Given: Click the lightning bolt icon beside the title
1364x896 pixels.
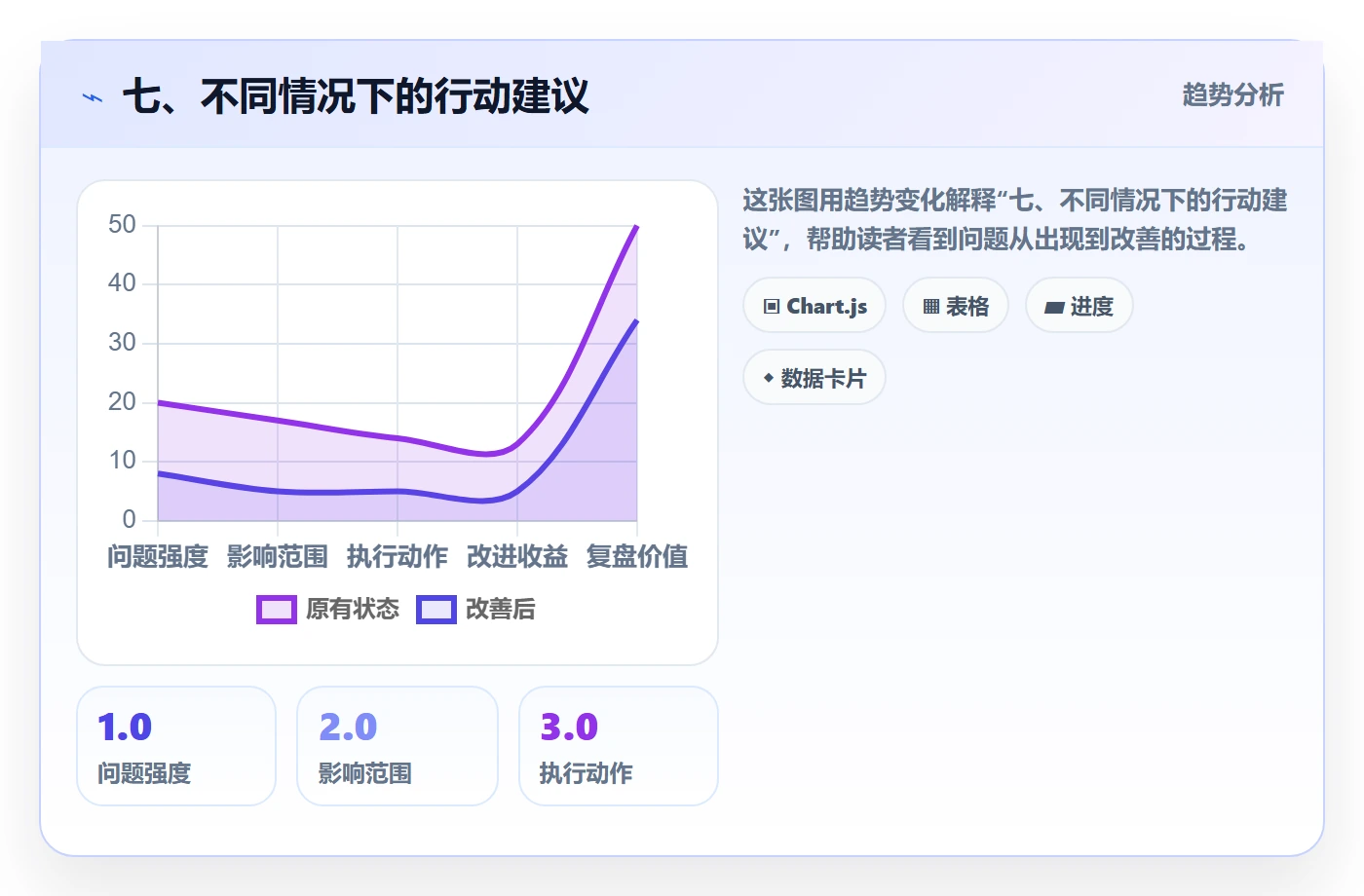Looking at the screenshot, I should coord(93,97).
